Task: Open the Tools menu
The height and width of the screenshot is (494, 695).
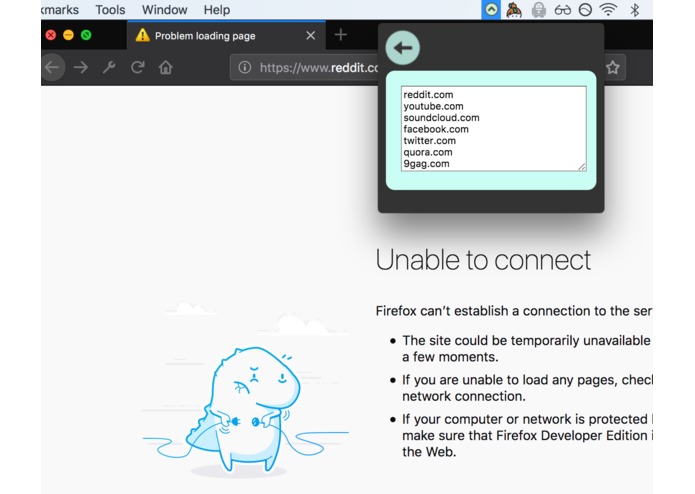Action: point(110,10)
